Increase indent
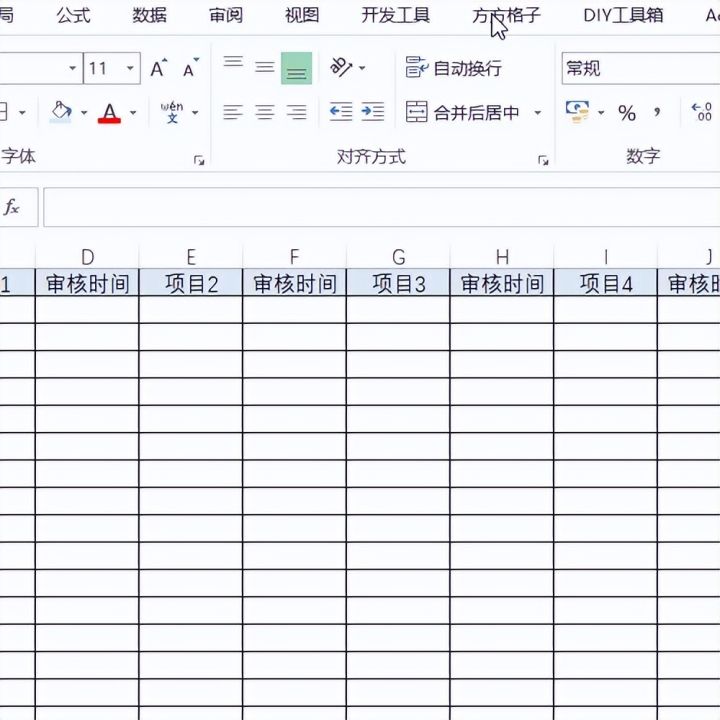The image size is (720, 720). click(x=373, y=112)
